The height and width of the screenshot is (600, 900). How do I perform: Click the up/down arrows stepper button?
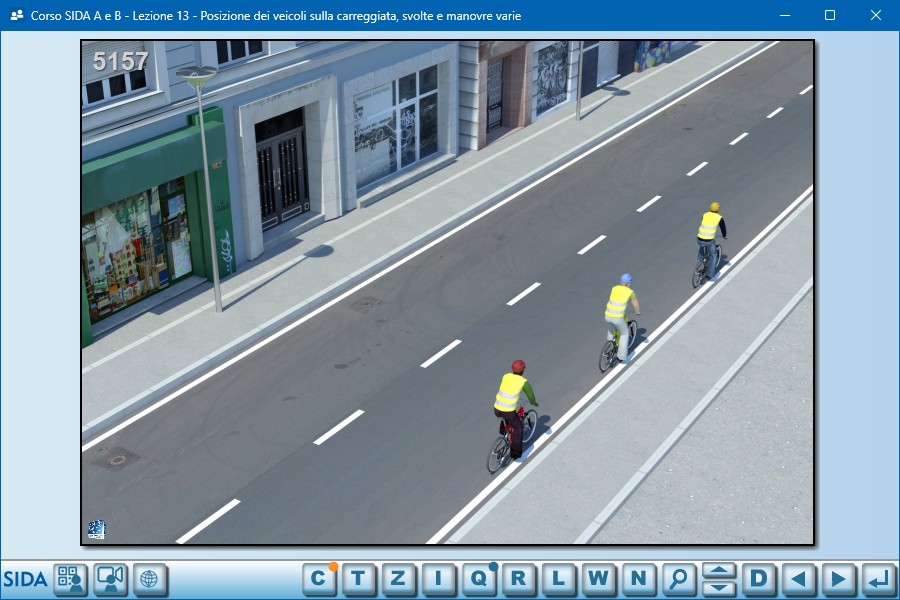click(x=719, y=578)
